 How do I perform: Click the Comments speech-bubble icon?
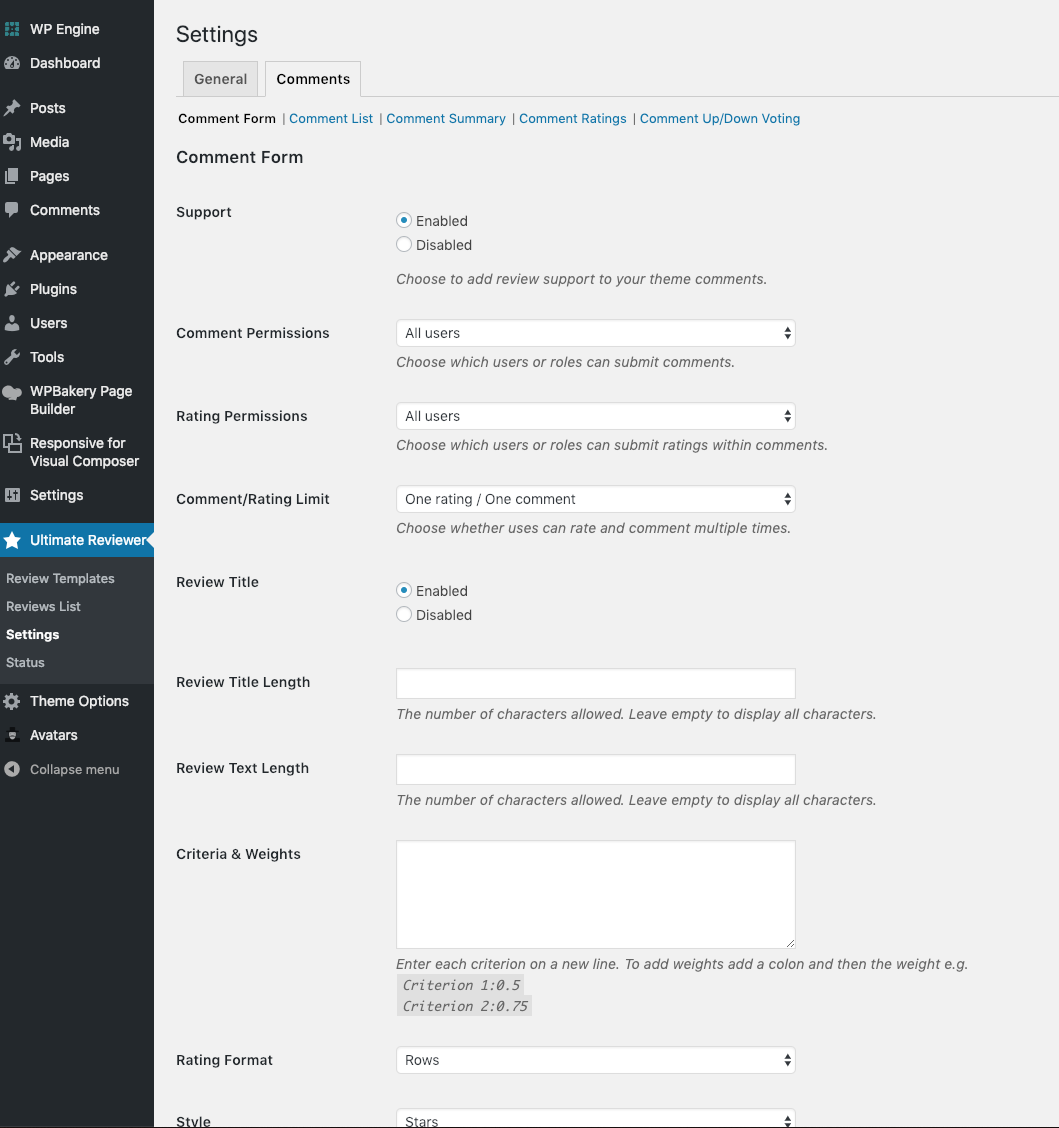[13, 210]
